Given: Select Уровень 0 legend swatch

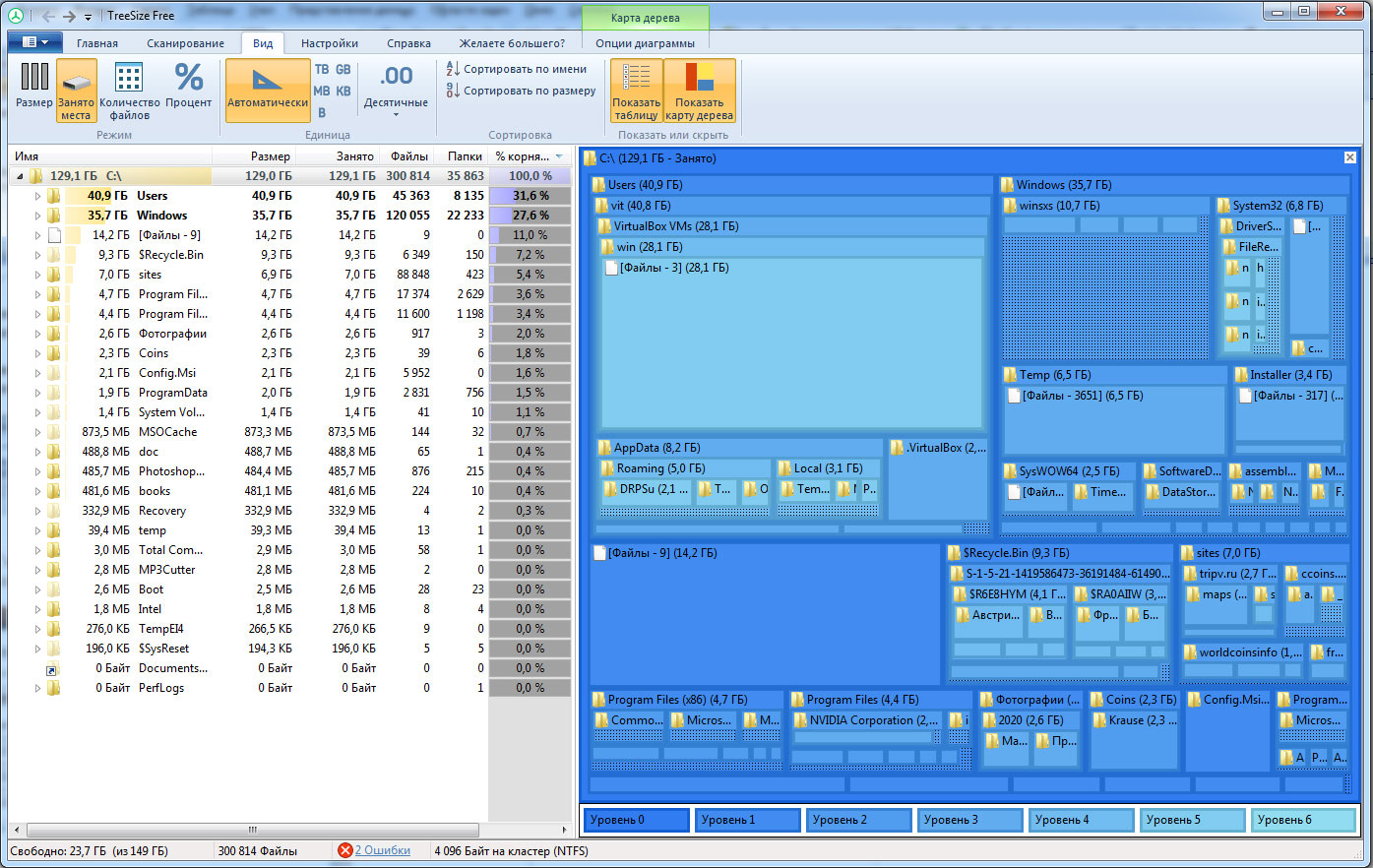Looking at the screenshot, I should point(637,819).
